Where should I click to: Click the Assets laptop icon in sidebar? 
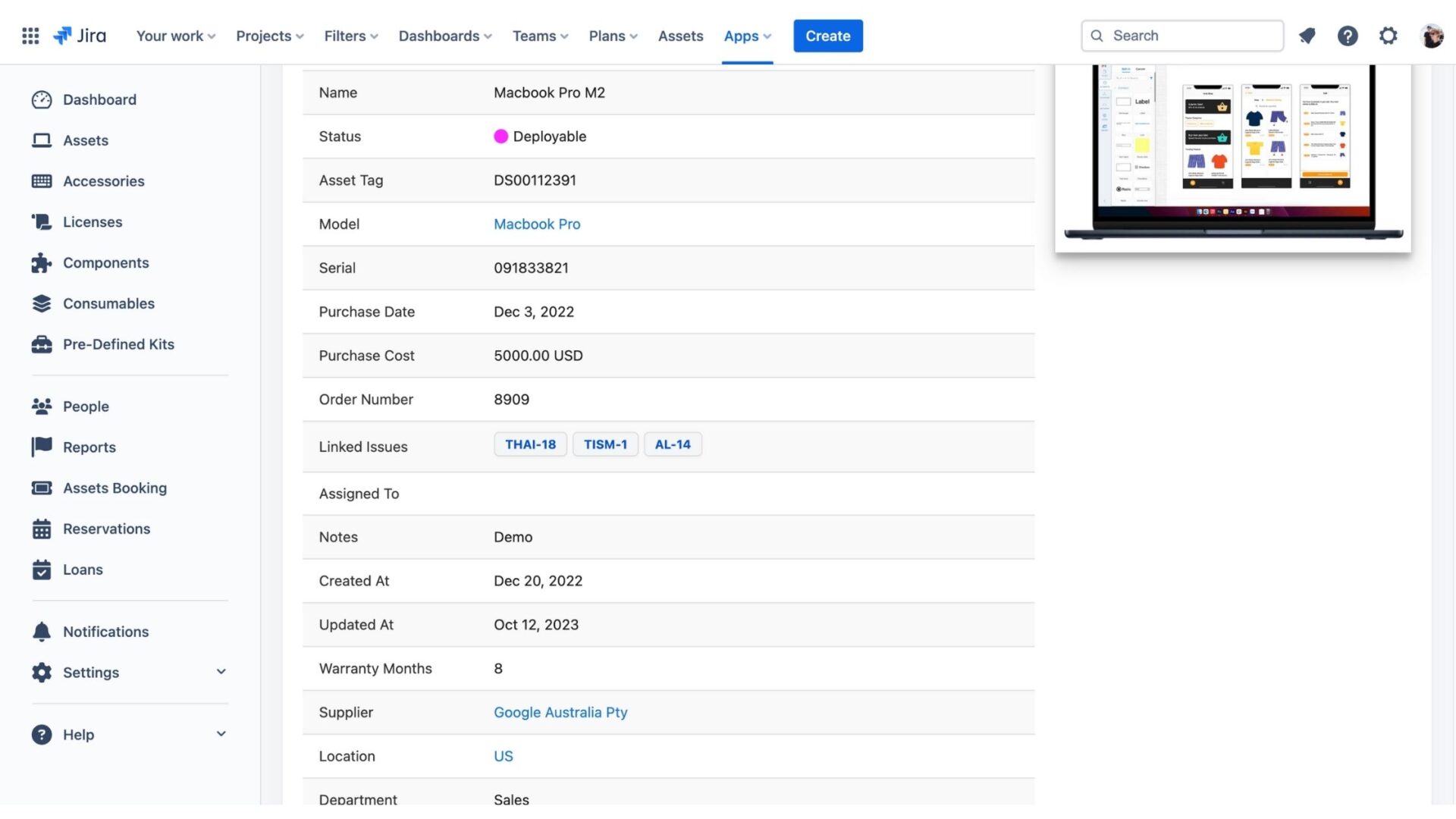pyautogui.click(x=42, y=140)
